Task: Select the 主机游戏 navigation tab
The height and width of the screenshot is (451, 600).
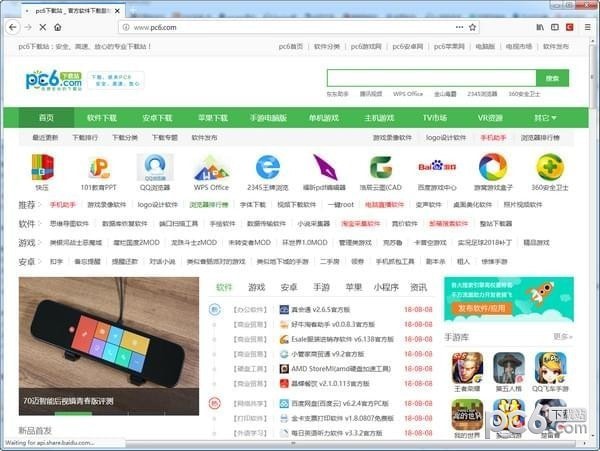Action: (379, 118)
